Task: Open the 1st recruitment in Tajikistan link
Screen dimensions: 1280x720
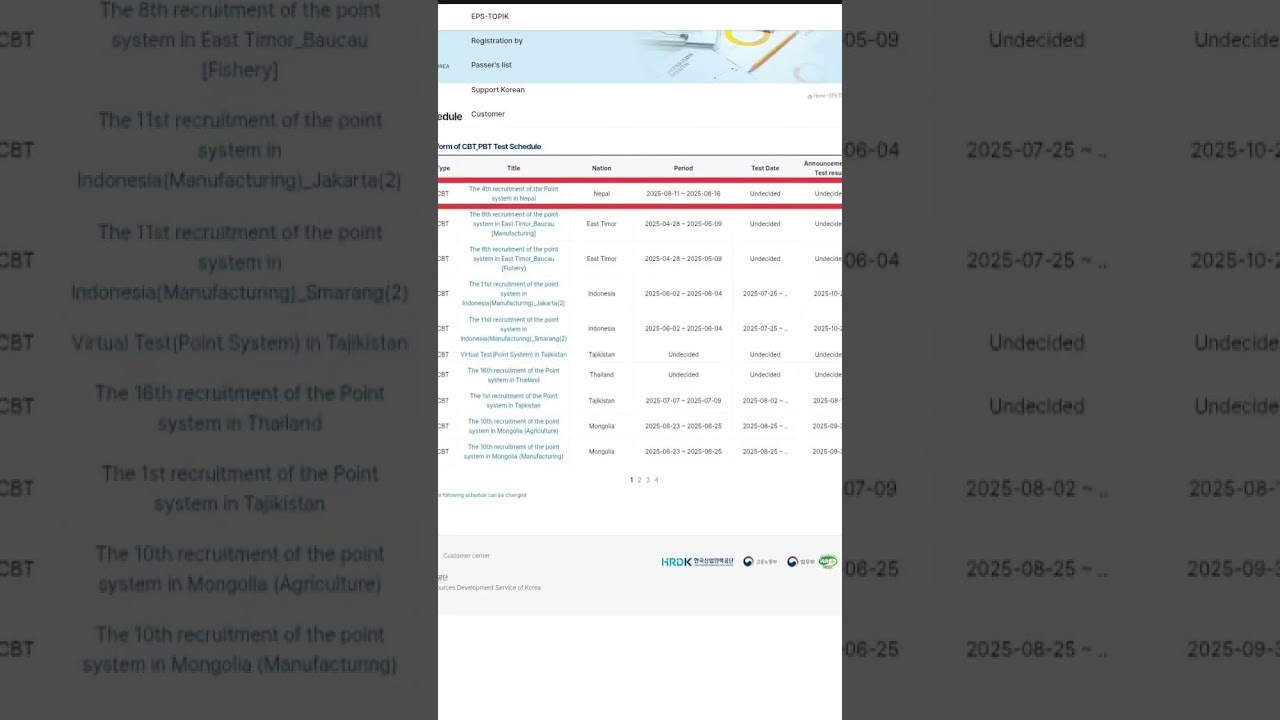Action: tap(514, 401)
